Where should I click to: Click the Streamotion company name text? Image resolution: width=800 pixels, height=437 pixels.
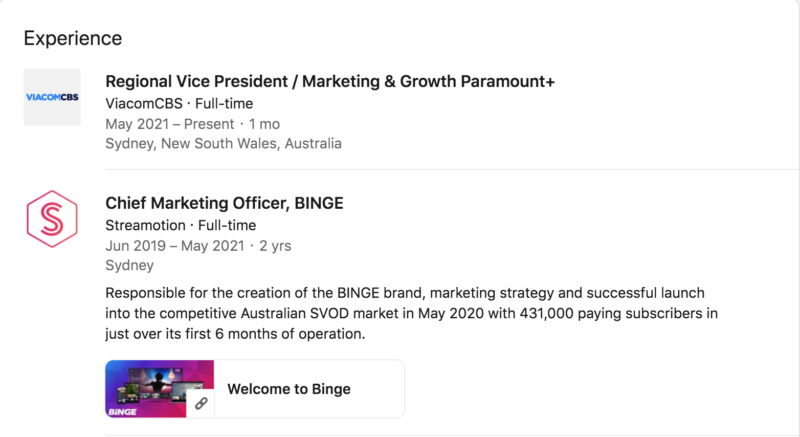point(147,225)
